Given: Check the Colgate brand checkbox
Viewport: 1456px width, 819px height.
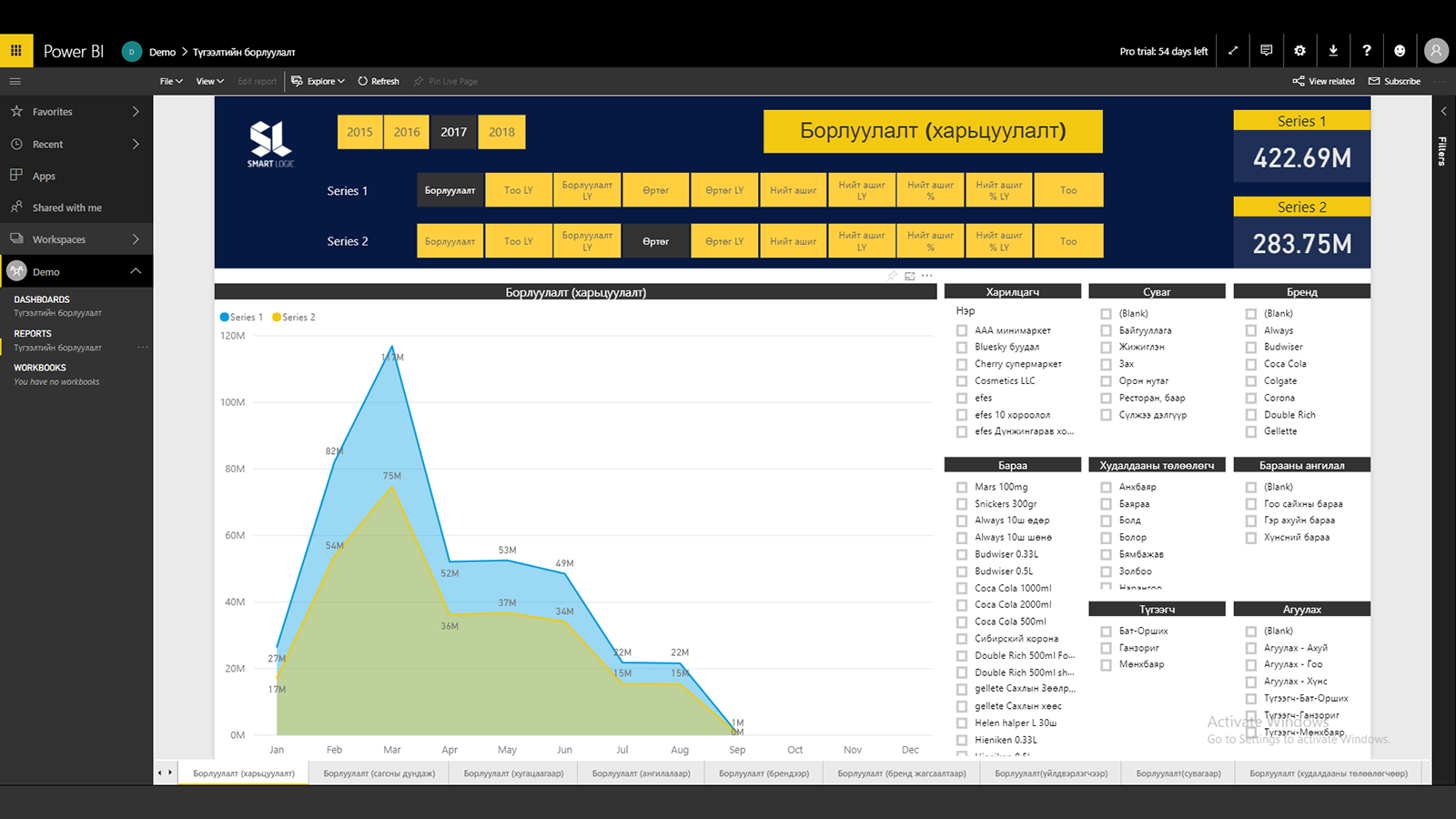Looking at the screenshot, I should 1251,380.
